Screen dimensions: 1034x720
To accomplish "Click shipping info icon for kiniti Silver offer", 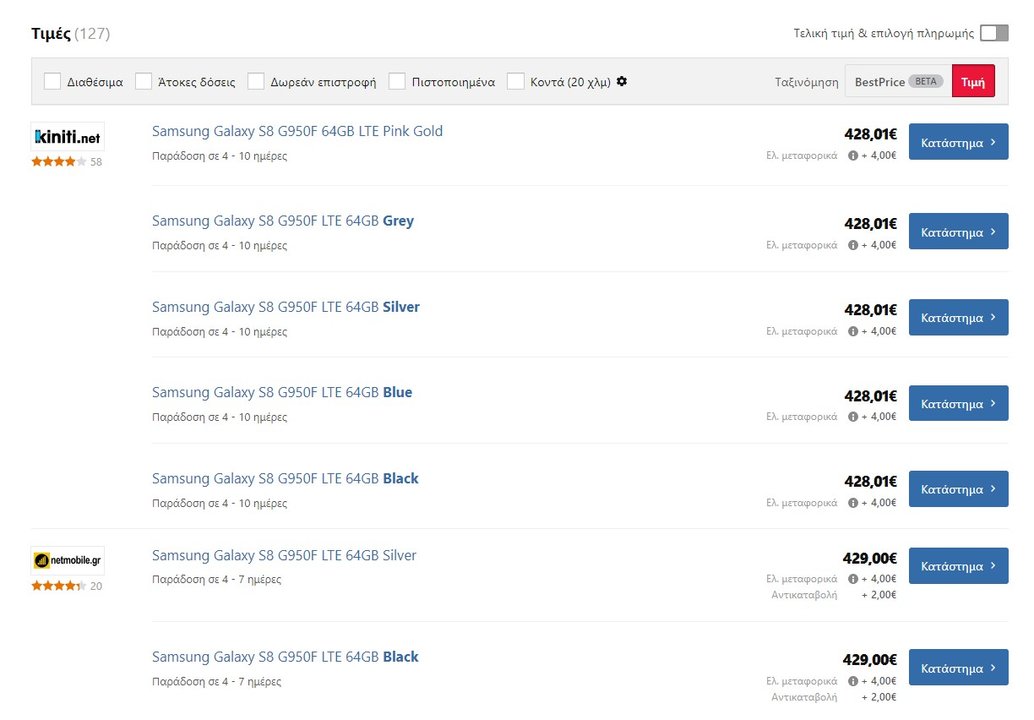I will point(853,331).
